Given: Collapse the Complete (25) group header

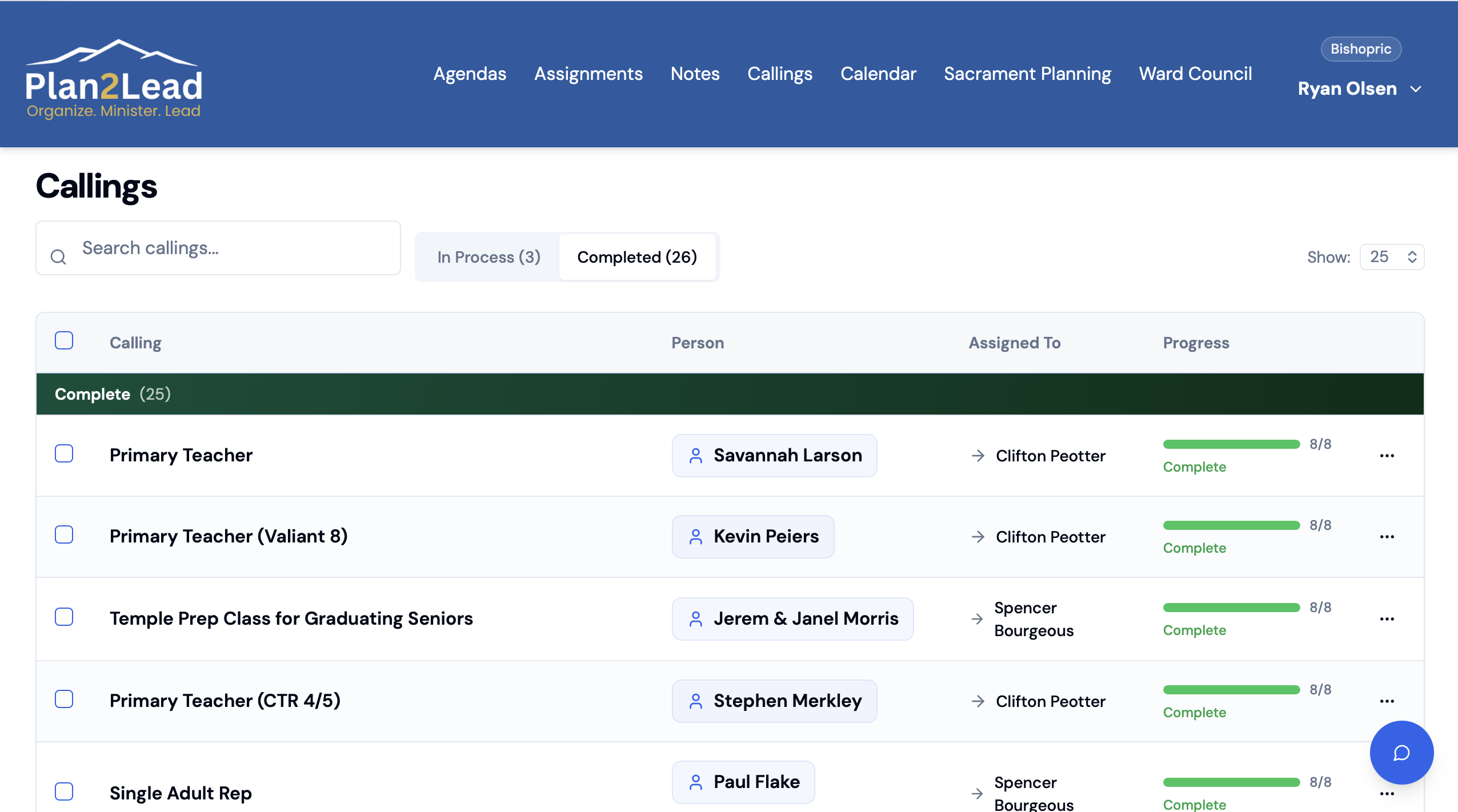Looking at the screenshot, I should click(x=113, y=394).
